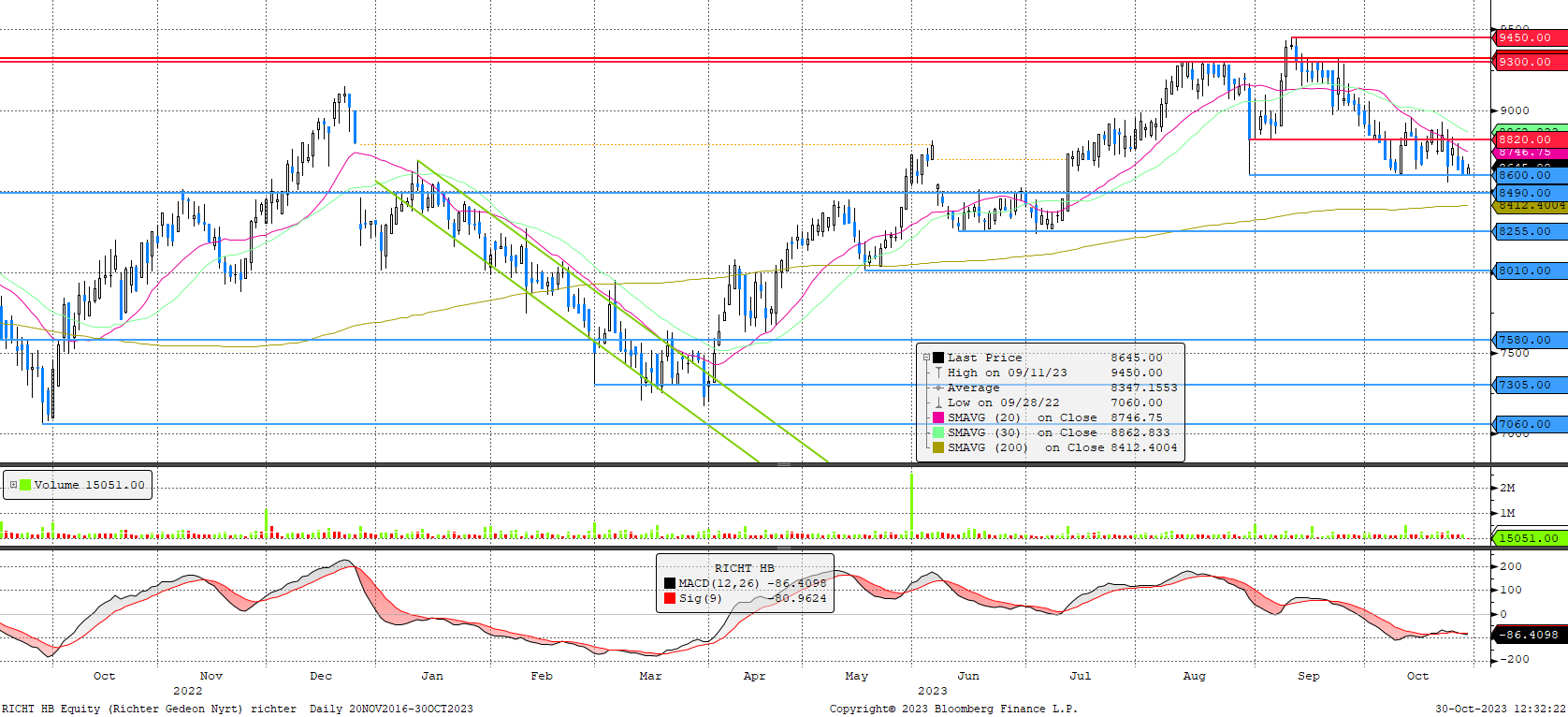Click the SMAVG (20) on Close label
The image size is (1568, 717).
tap(1022, 417)
